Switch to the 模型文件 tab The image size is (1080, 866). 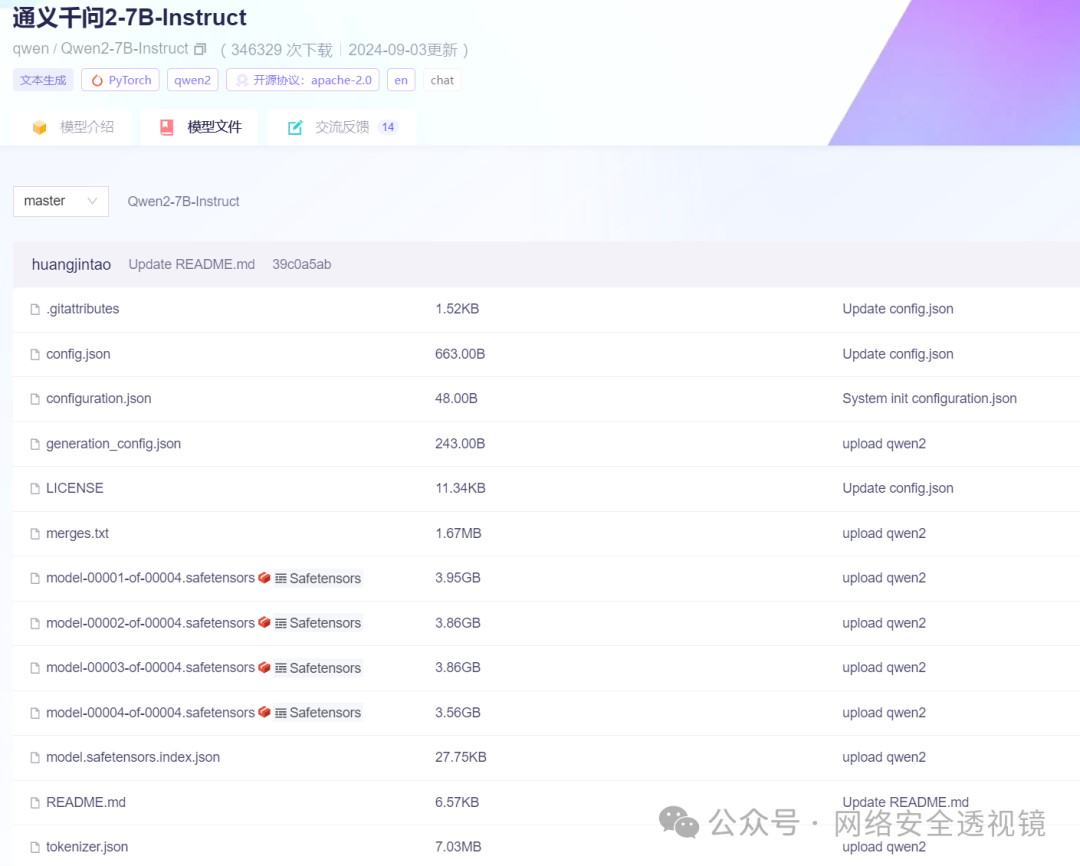click(200, 127)
